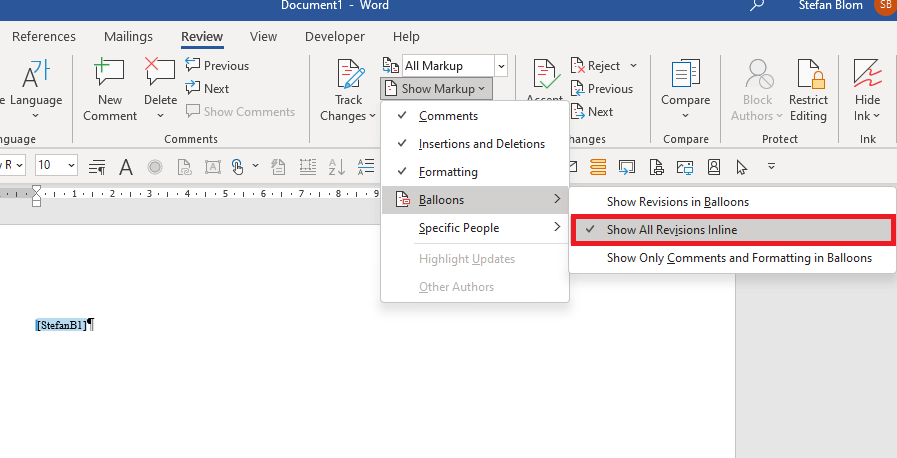
Task: Open the Balloons submenu item
Action: (x=475, y=200)
